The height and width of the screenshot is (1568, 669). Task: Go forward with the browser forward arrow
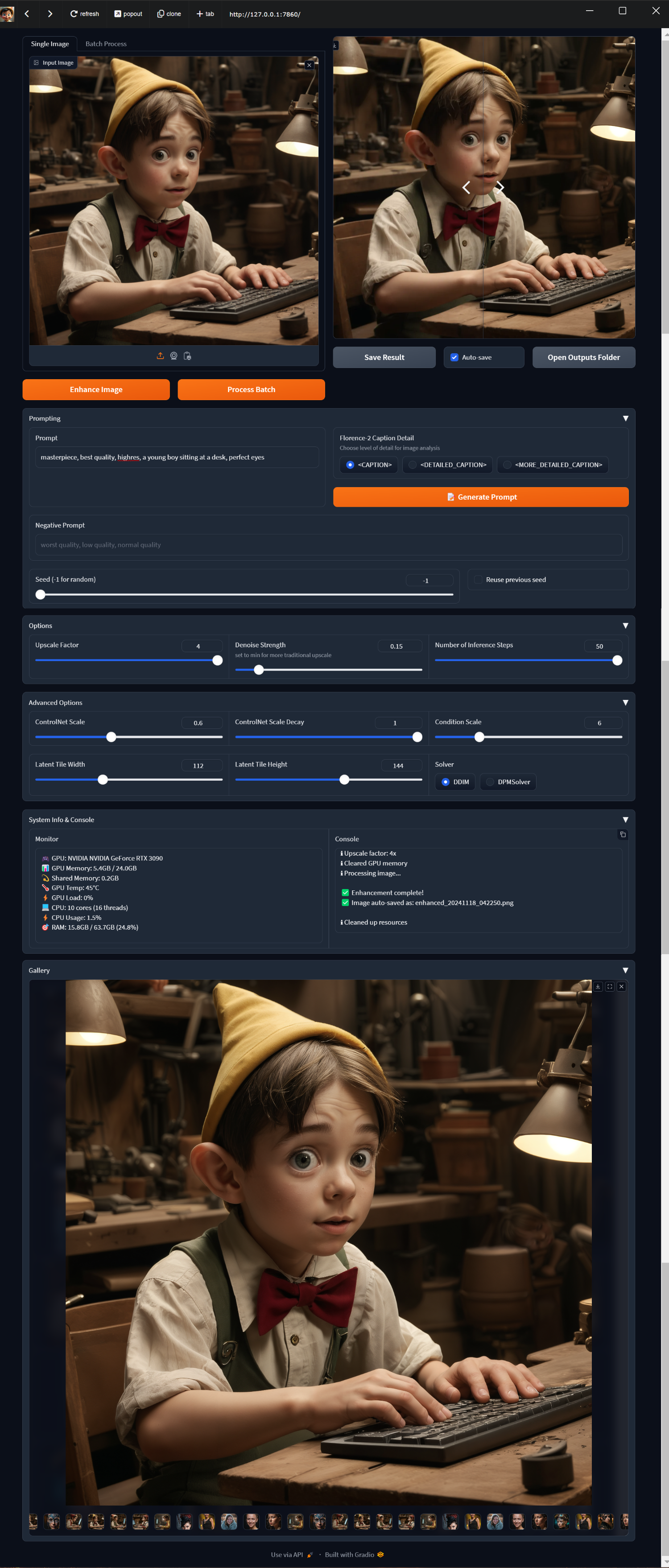click(50, 13)
